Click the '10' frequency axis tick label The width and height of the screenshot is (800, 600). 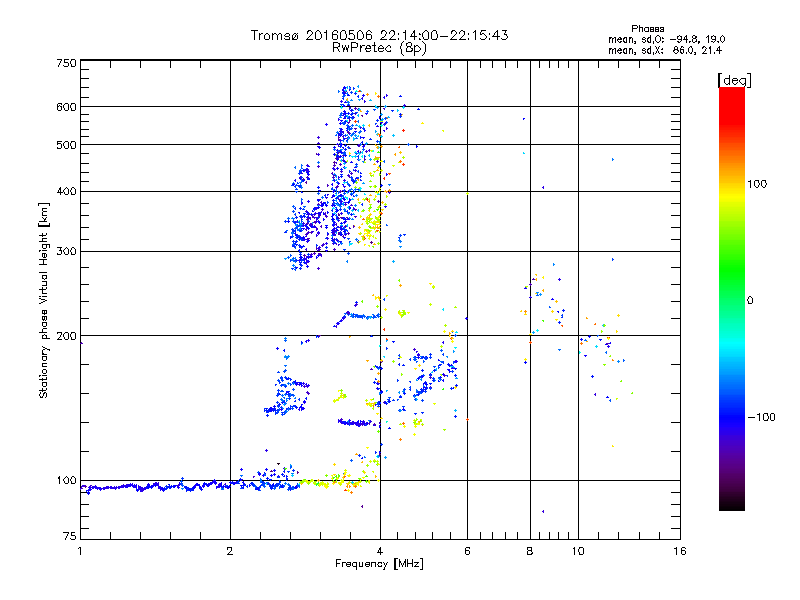pyautogui.click(x=578, y=551)
